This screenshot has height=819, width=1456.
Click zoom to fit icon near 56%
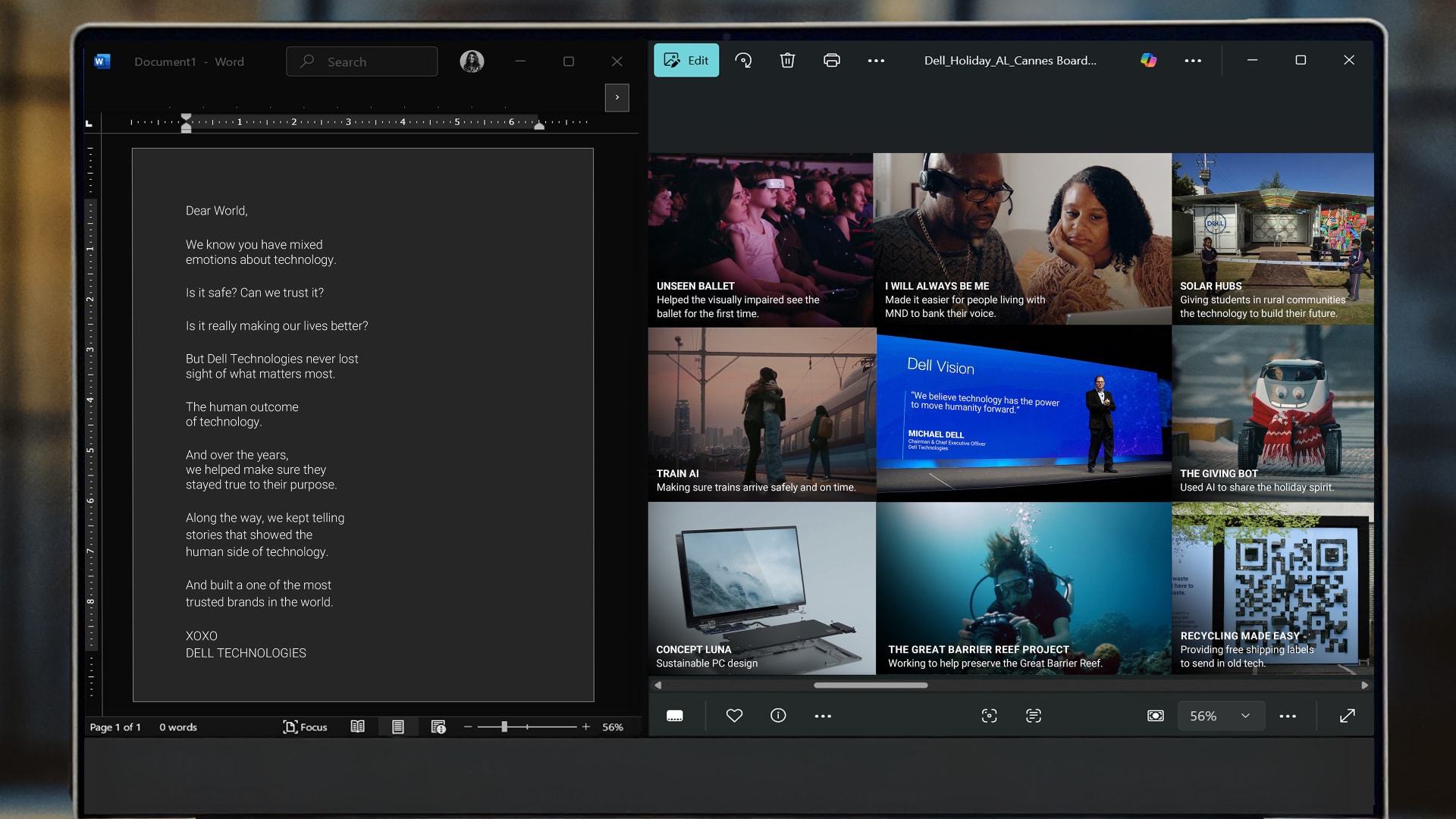pyautogui.click(x=1156, y=716)
